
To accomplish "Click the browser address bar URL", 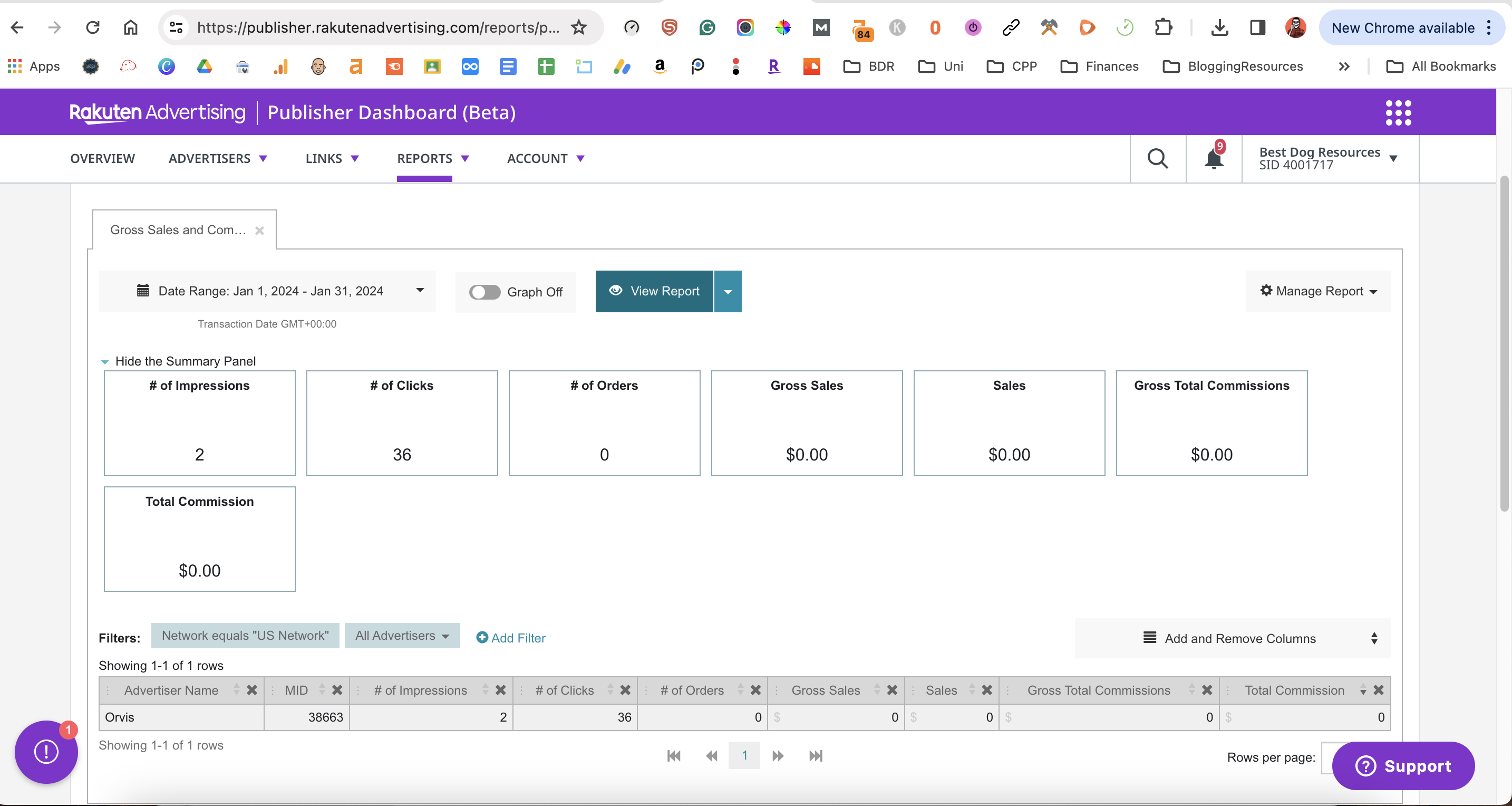I will (x=379, y=27).
